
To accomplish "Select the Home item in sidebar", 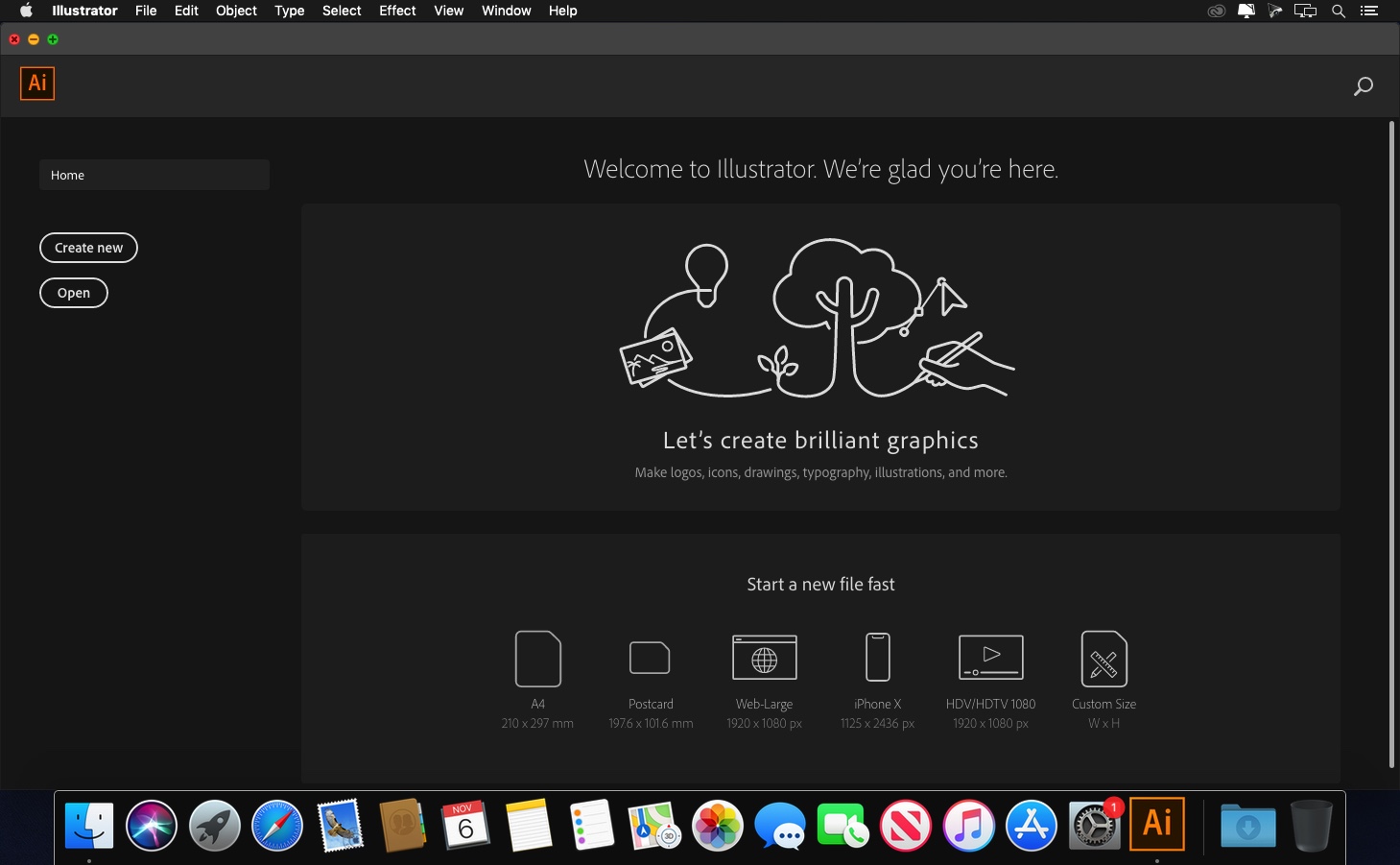I will [x=154, y=175].
